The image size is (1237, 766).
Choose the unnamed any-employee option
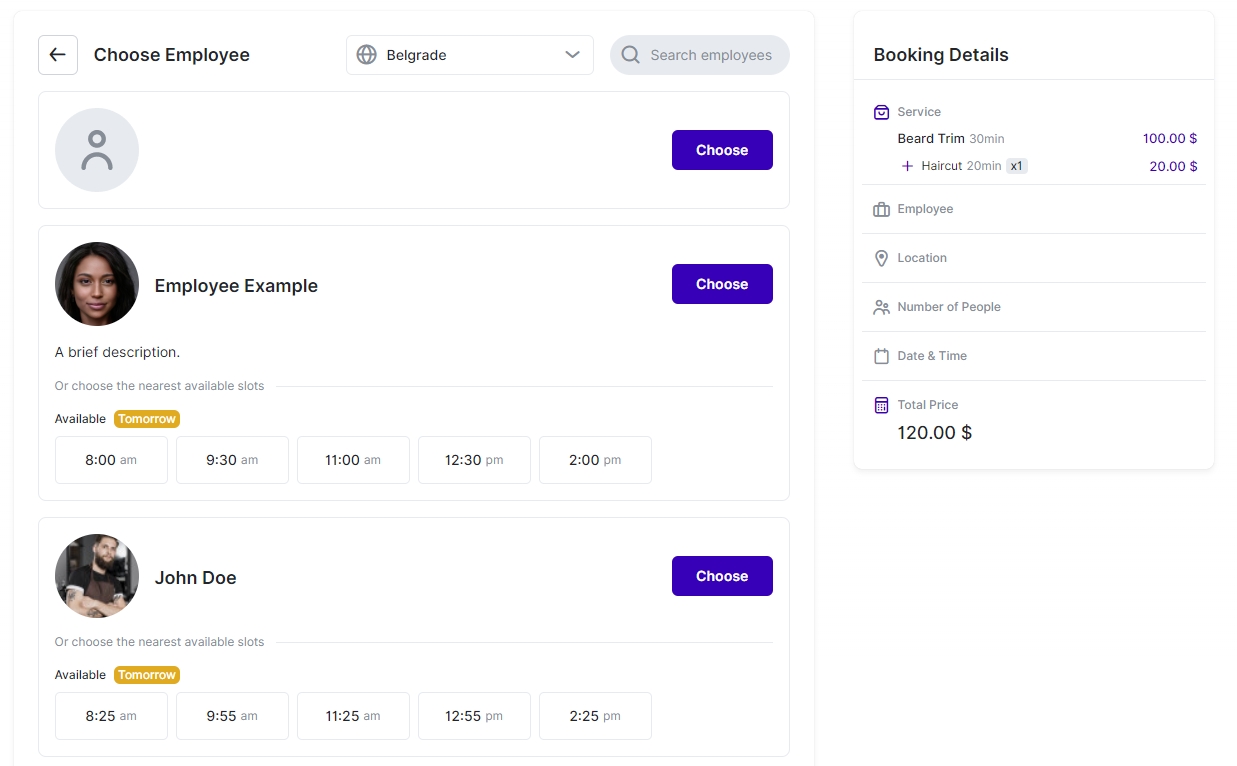[x=721, y=150]
